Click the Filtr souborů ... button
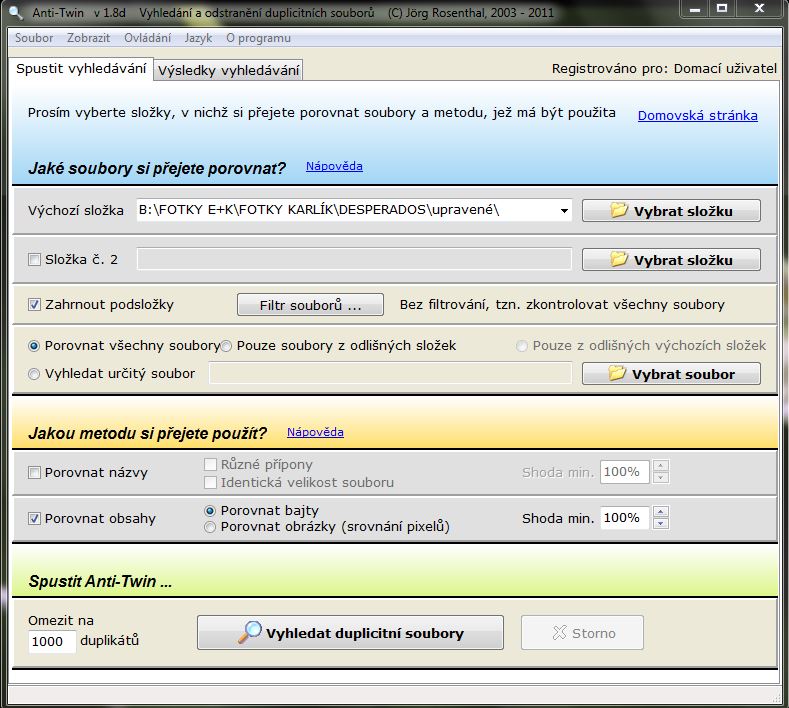This screenshot has width=789, height=708. point(308,304)
